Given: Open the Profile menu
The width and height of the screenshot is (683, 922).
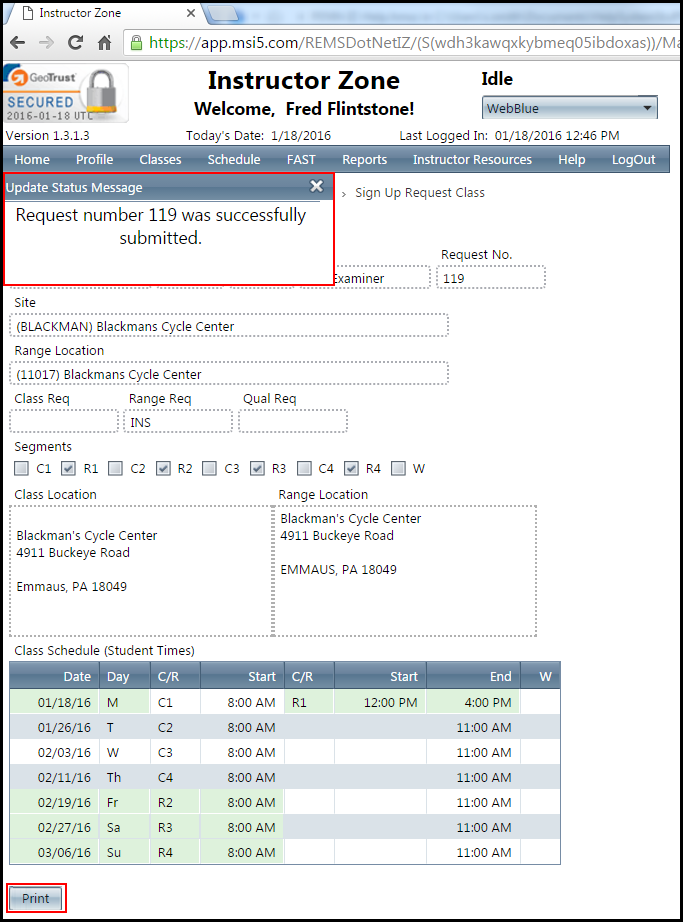Looking at the screenshot, I should [95, 159].
